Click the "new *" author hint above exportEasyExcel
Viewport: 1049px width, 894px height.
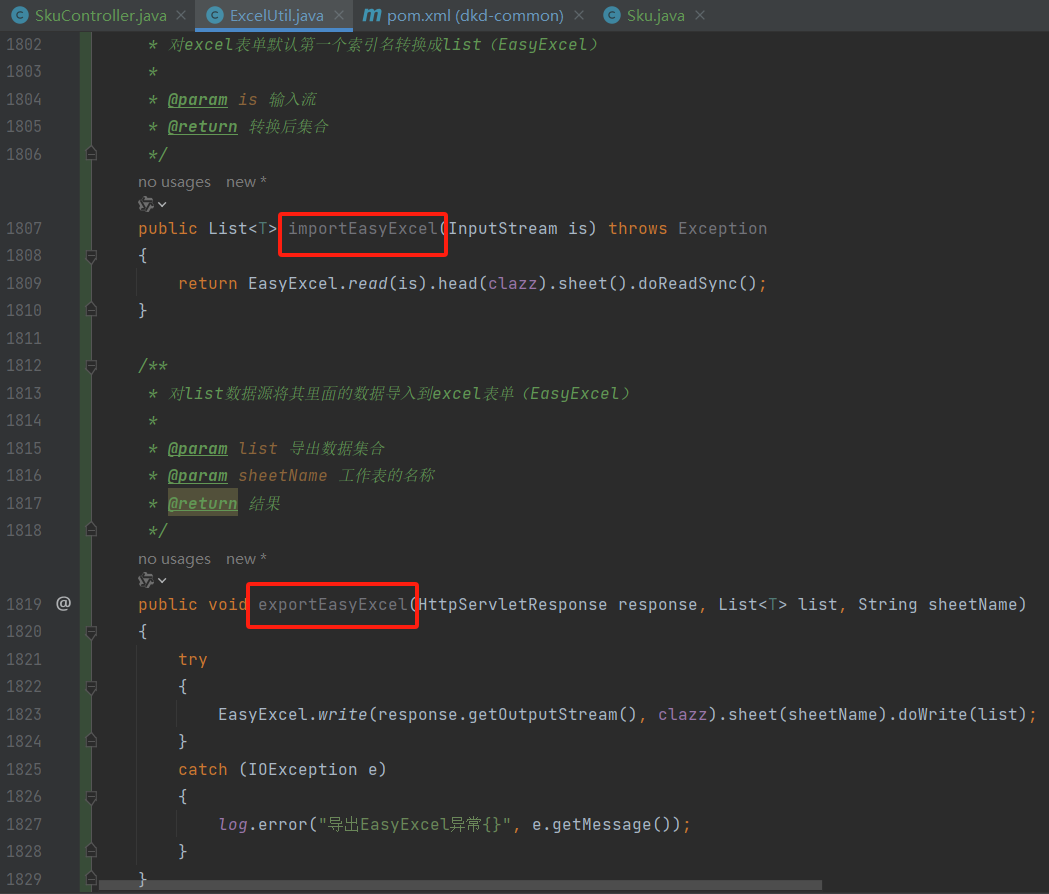[246, 559]
